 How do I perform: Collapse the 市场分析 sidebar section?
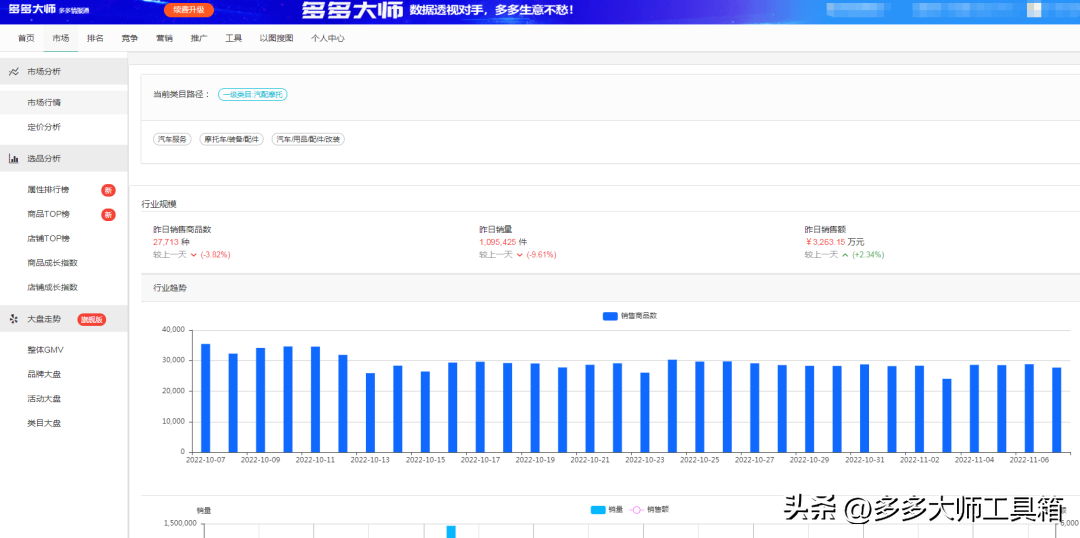(x=63, y=72)
